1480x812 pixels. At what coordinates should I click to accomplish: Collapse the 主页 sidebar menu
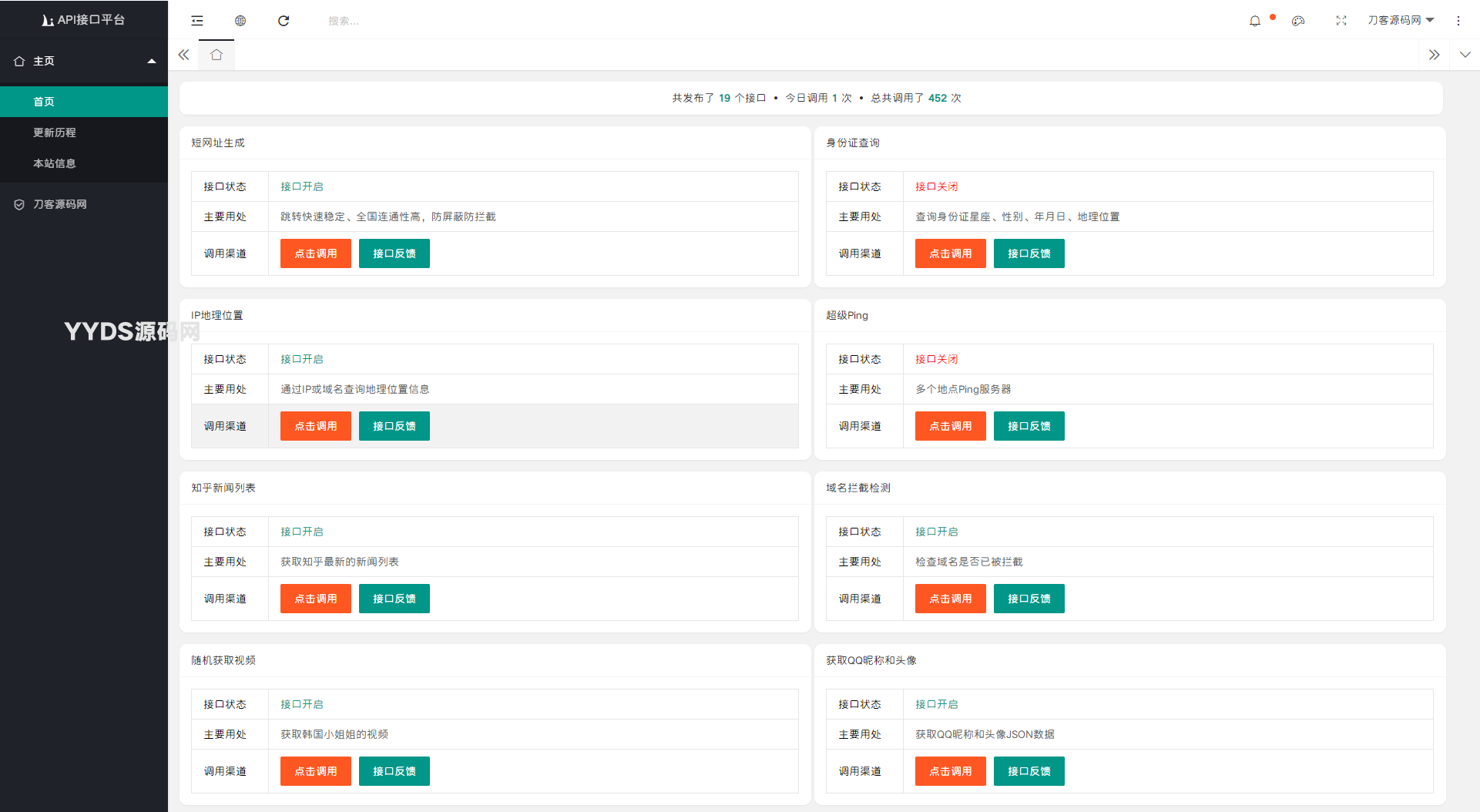coord(84,61)
